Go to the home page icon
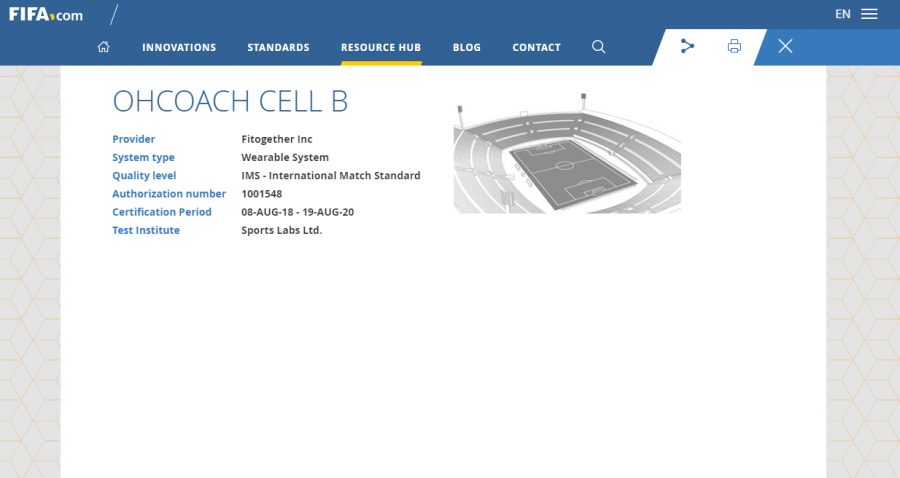This screenshot has width=900, height=478. tap(104, 47)
